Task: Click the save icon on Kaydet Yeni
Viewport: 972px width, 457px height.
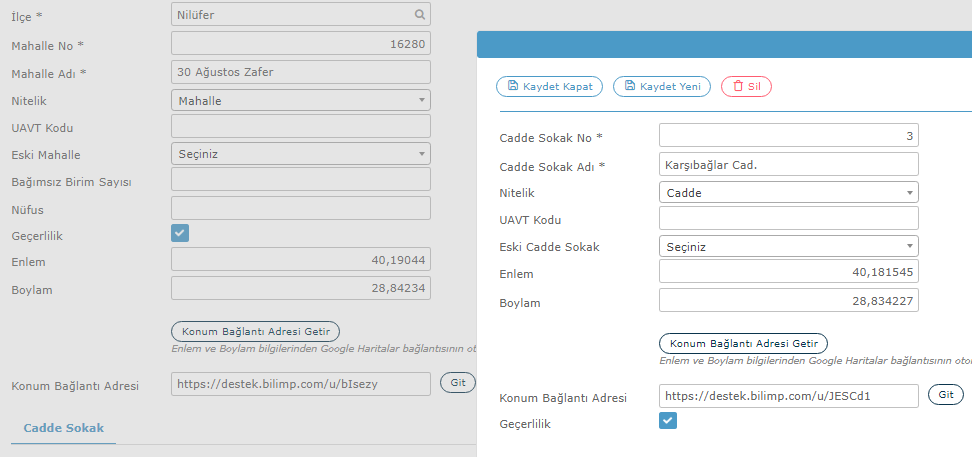Action: [630, 86]
